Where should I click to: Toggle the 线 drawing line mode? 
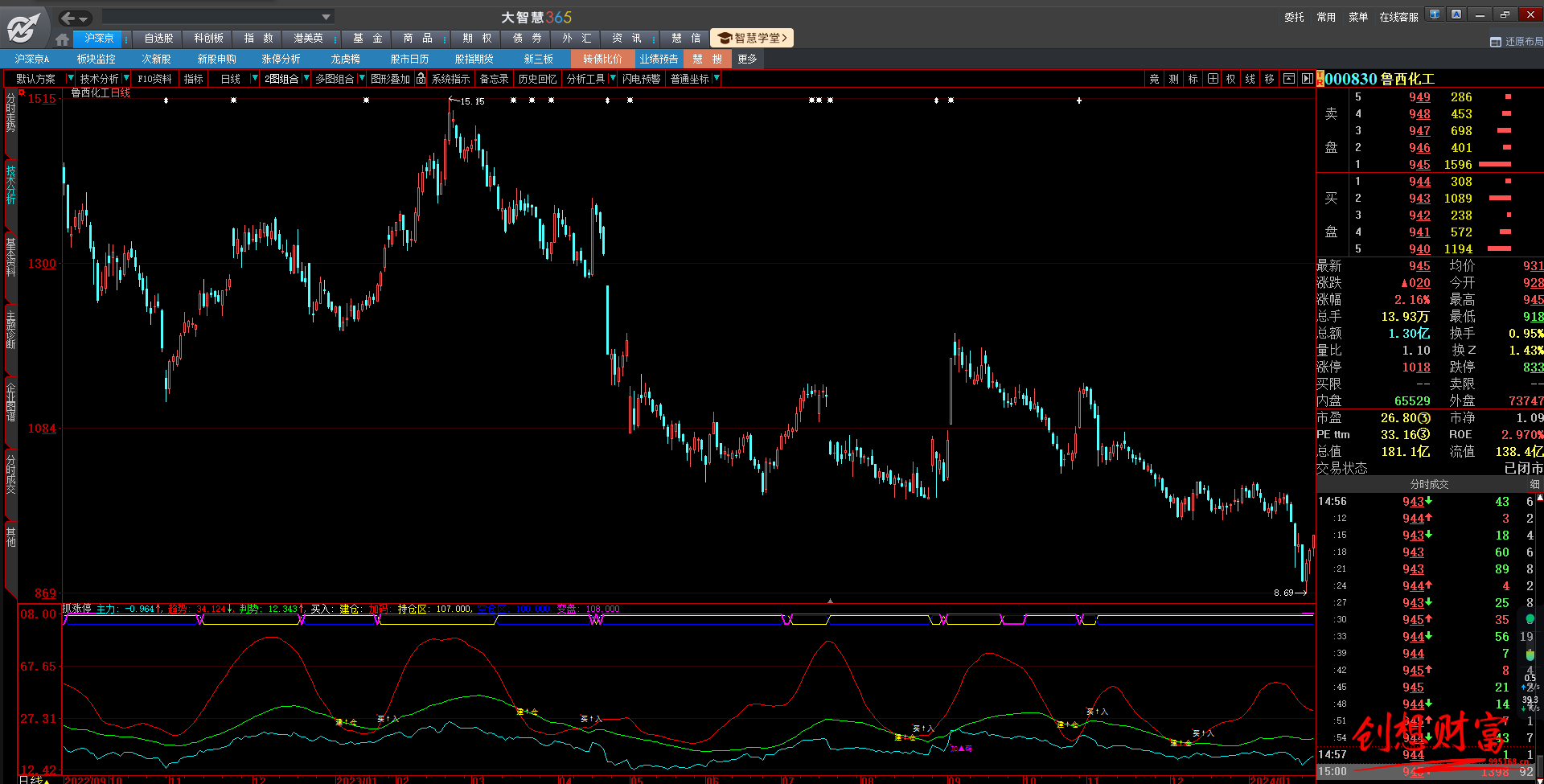point(1250,79)
